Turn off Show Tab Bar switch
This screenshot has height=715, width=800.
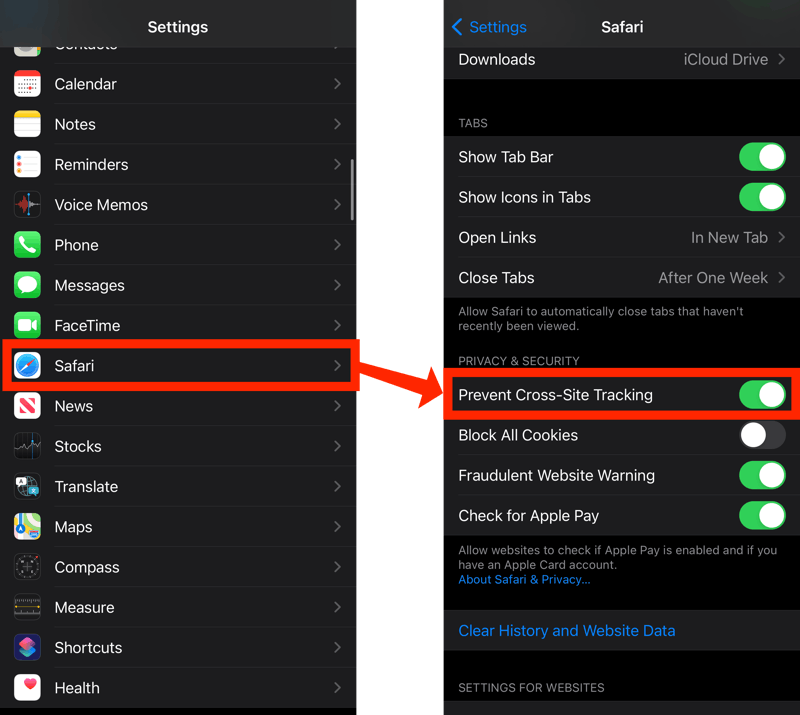pyautogui.click(x=761, y=157)
